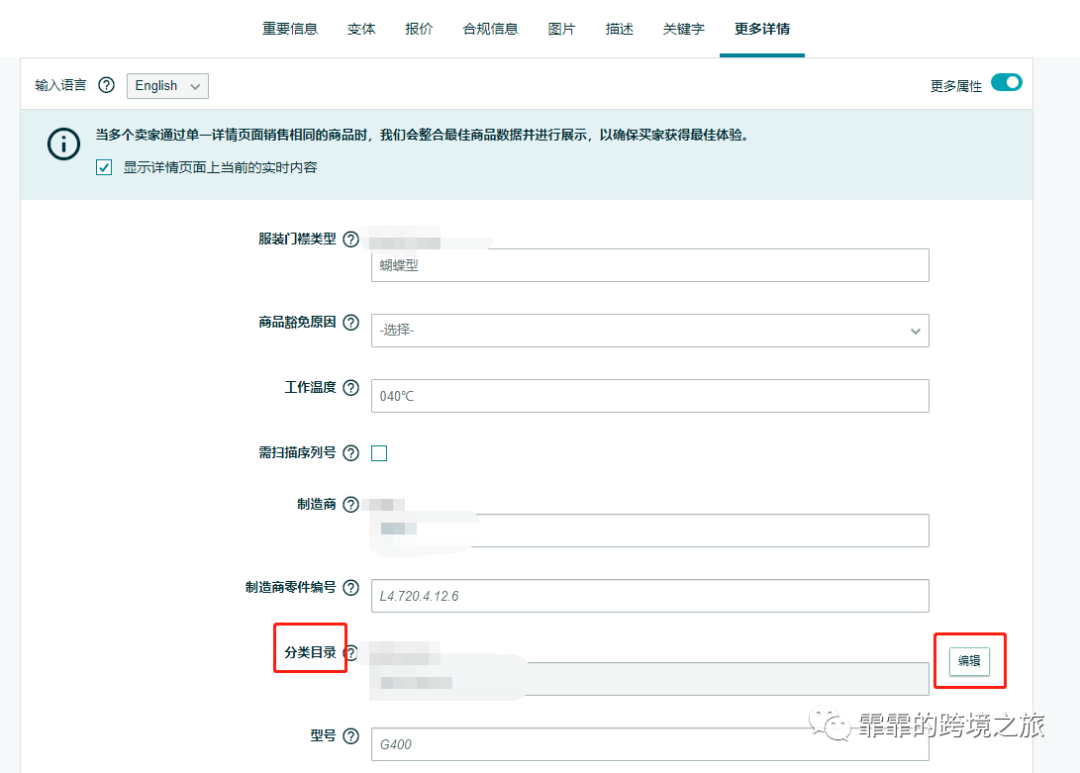Click the 编辑 button next to 分类目录

[x=968, y=661]
